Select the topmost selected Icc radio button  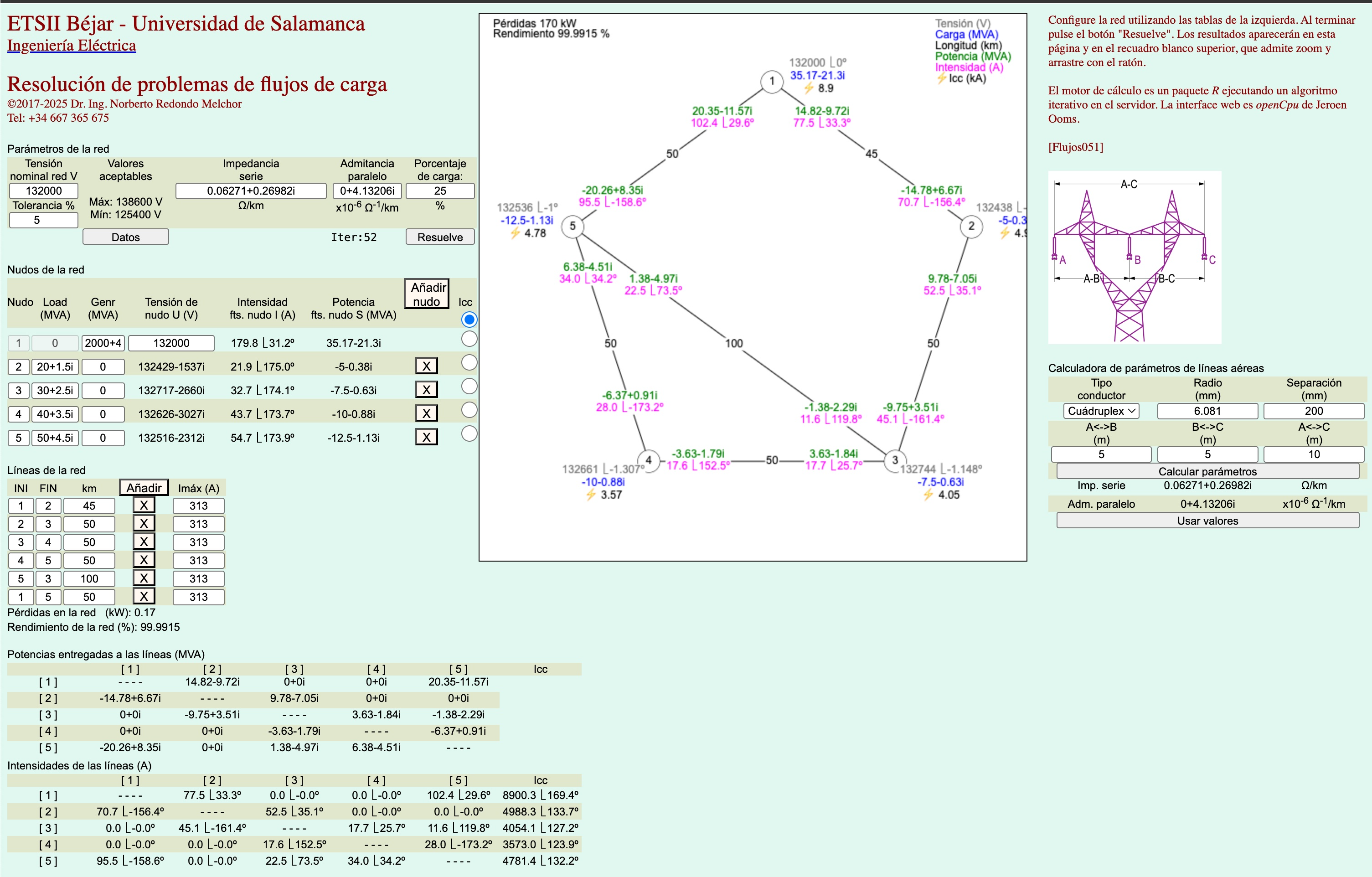pos(469,320)
